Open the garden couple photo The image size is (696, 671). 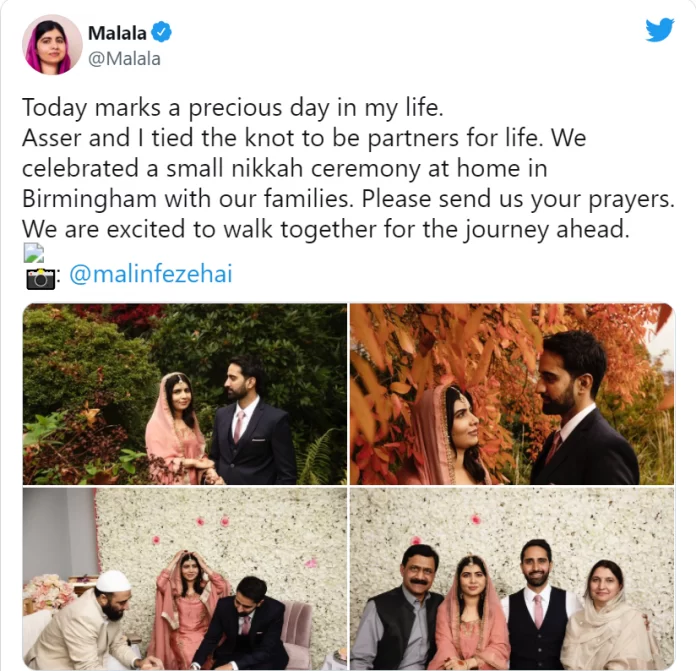pos(185,394)
